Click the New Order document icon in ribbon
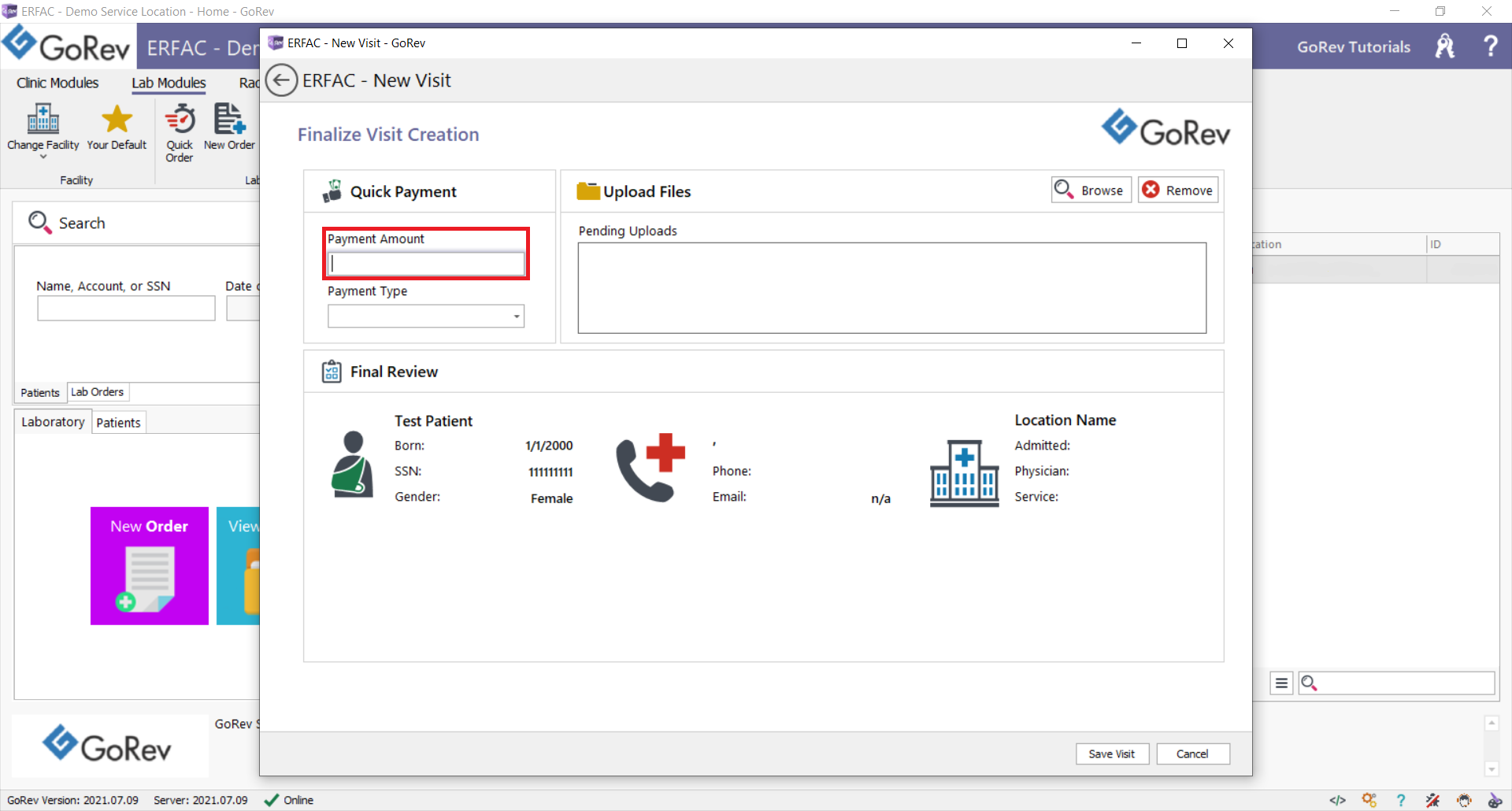The height and width of the screenshot is (811, 1512). coord(229,119)
